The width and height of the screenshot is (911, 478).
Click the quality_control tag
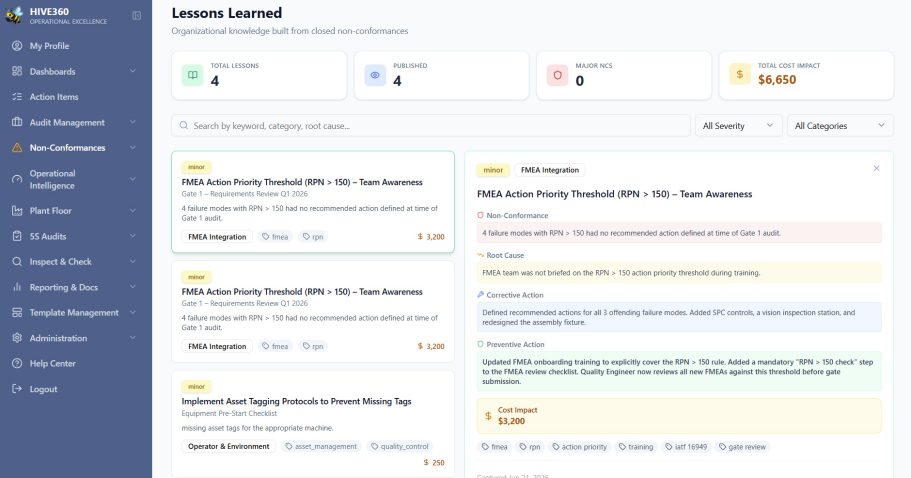coord(400,446)
